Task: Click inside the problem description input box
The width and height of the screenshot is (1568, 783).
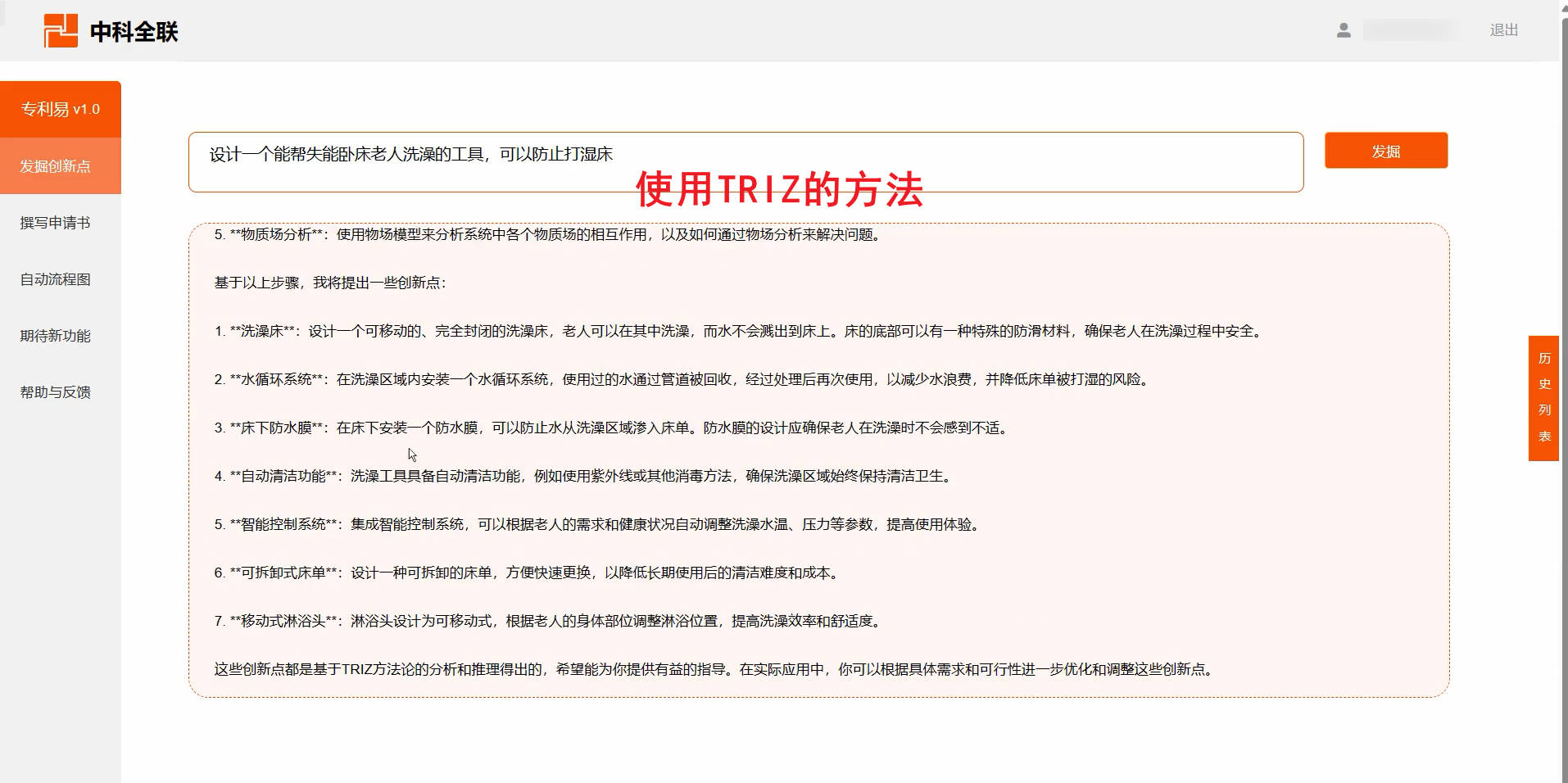Action: 737,161
